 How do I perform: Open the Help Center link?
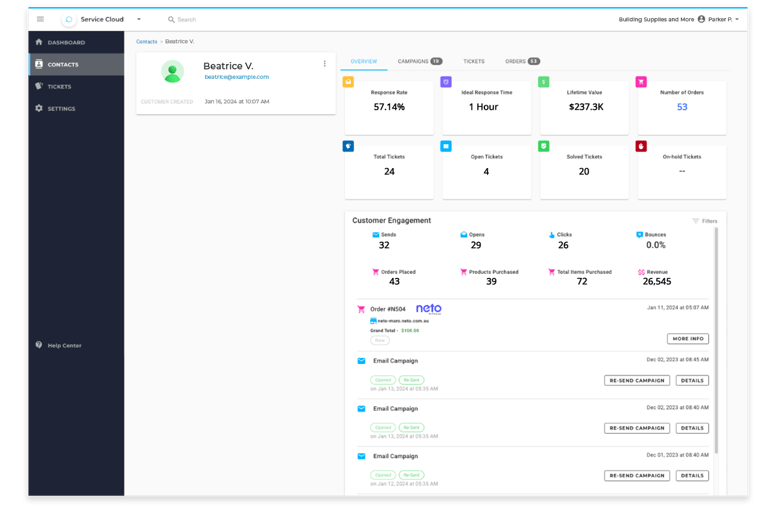[x=64, y=345]
